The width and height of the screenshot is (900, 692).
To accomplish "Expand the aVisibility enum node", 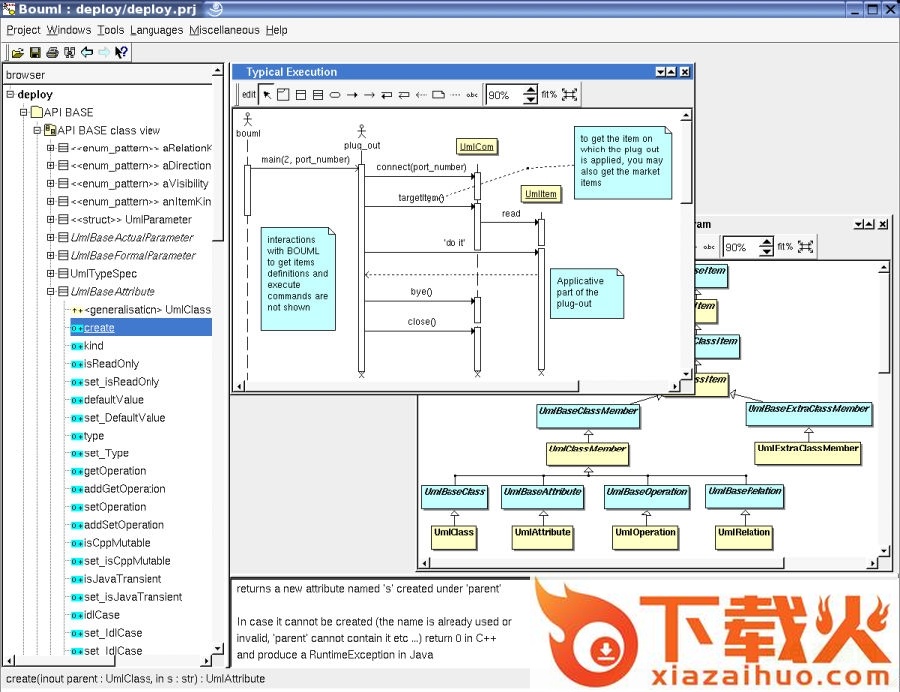I will pyautogui.click(x=51, y=184).
